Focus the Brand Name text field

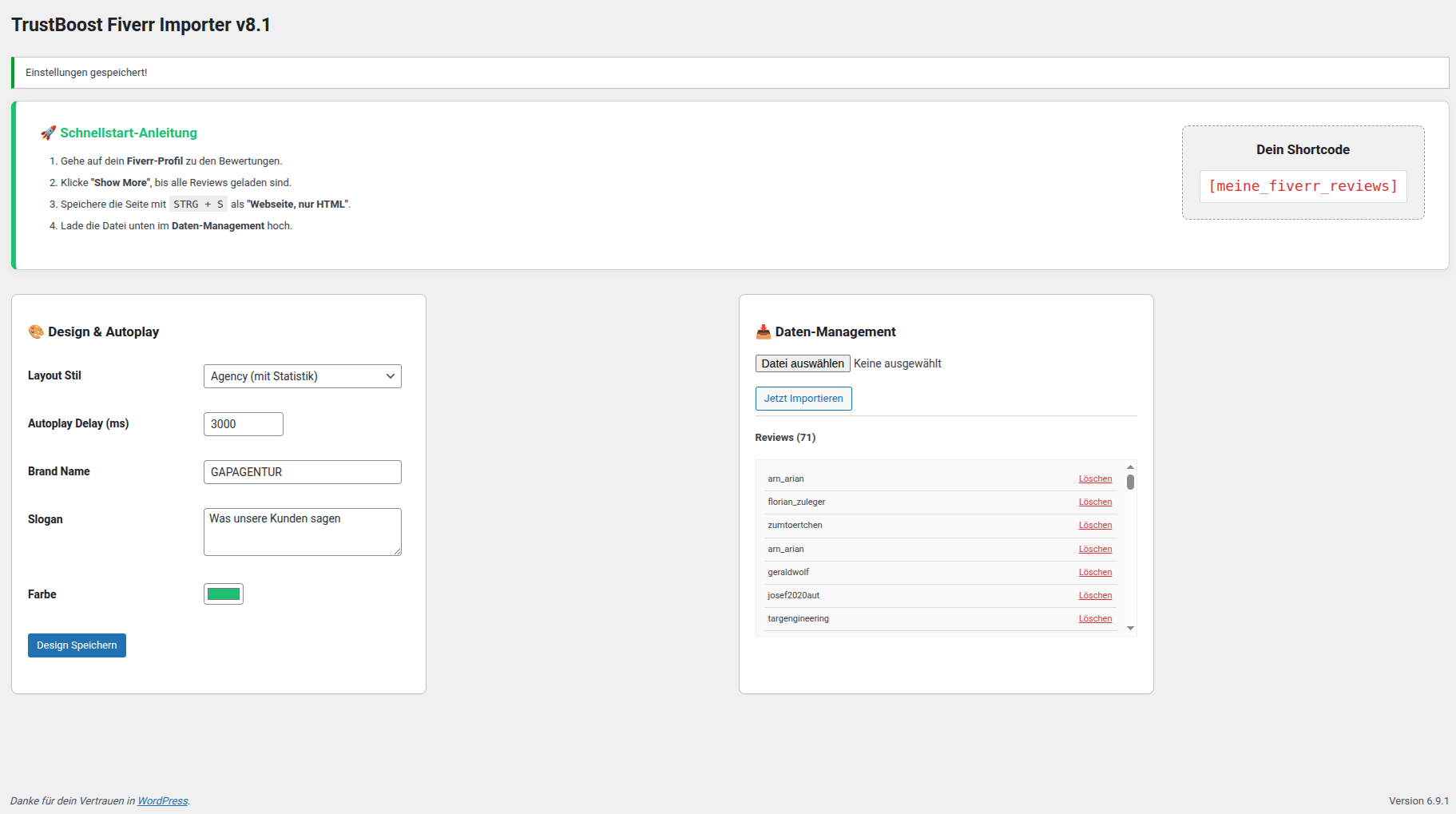(x=302, y=472)
